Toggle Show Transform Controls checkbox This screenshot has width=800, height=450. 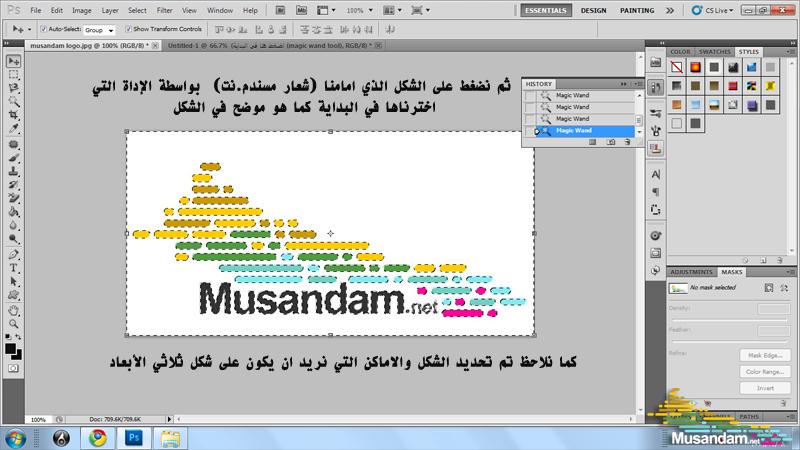click(x=128, y=29)
